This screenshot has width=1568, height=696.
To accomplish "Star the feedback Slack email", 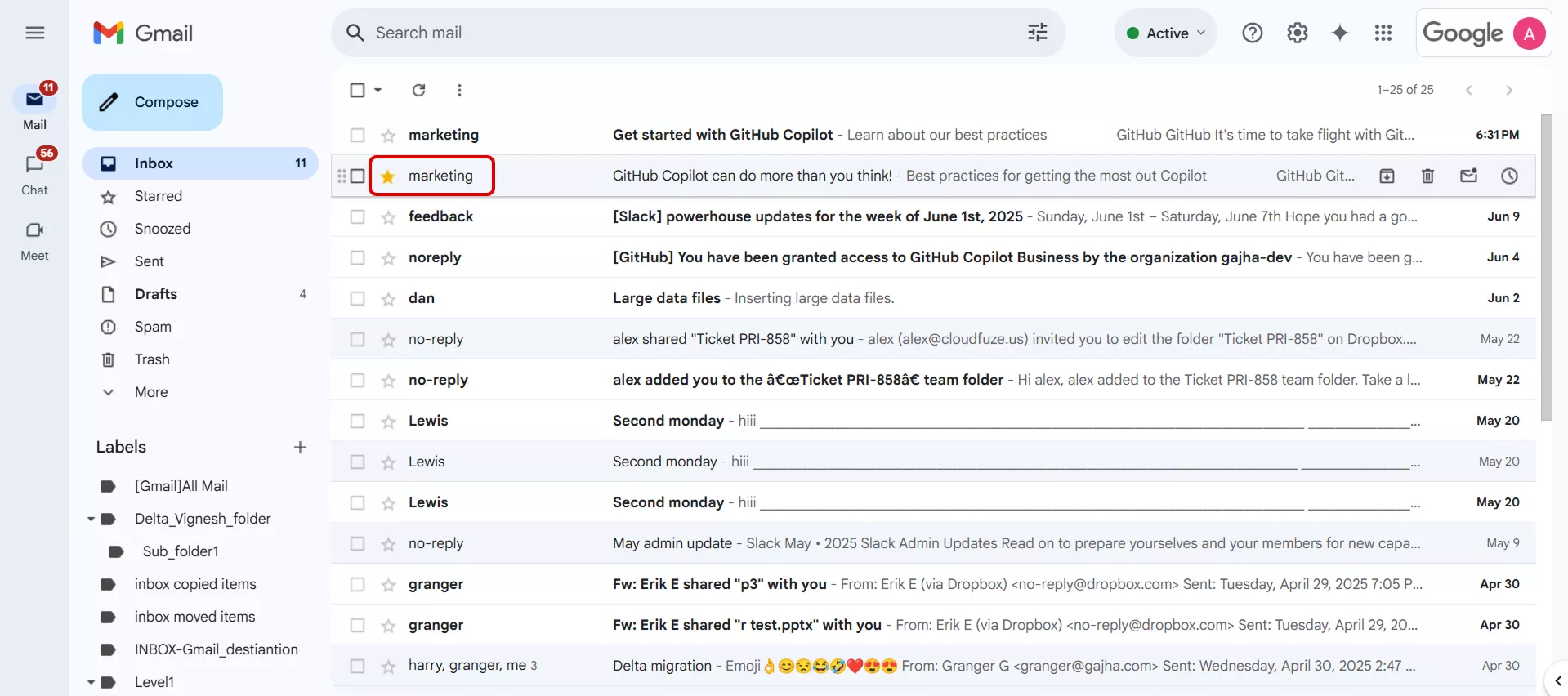I will tap(388, 217).
